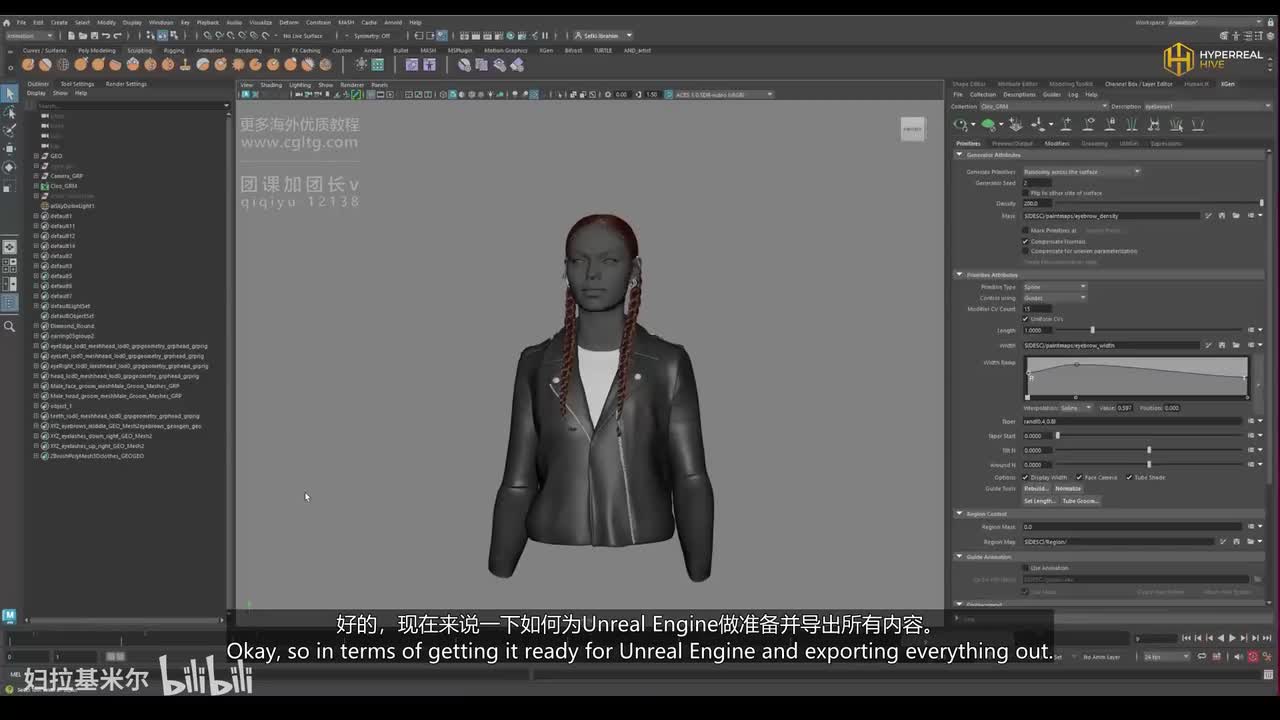The height and width of the screenshot is (720, 1280).
Task: Click the viewport cube in the top-right of the viewport
Action: (x=913, y=129)
